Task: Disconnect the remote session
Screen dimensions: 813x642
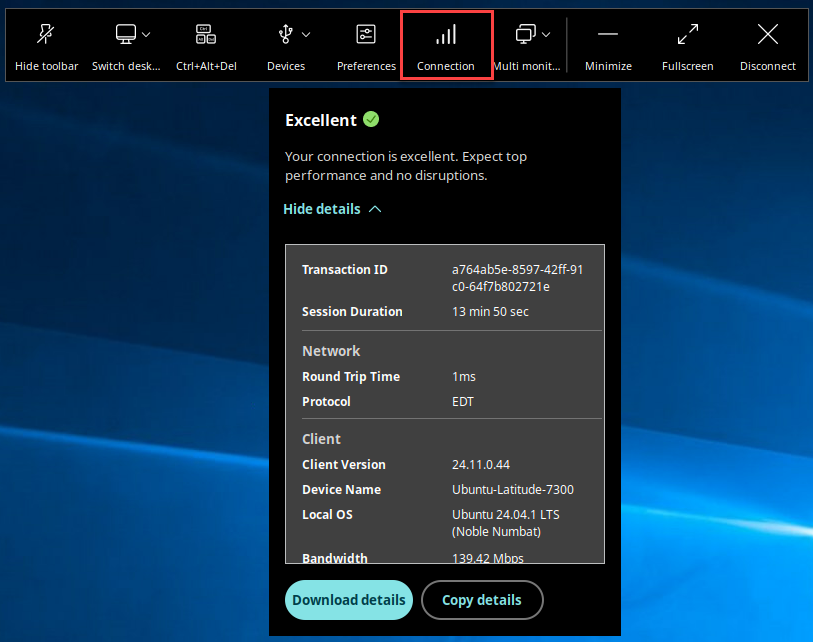Action: coord(768,35)
